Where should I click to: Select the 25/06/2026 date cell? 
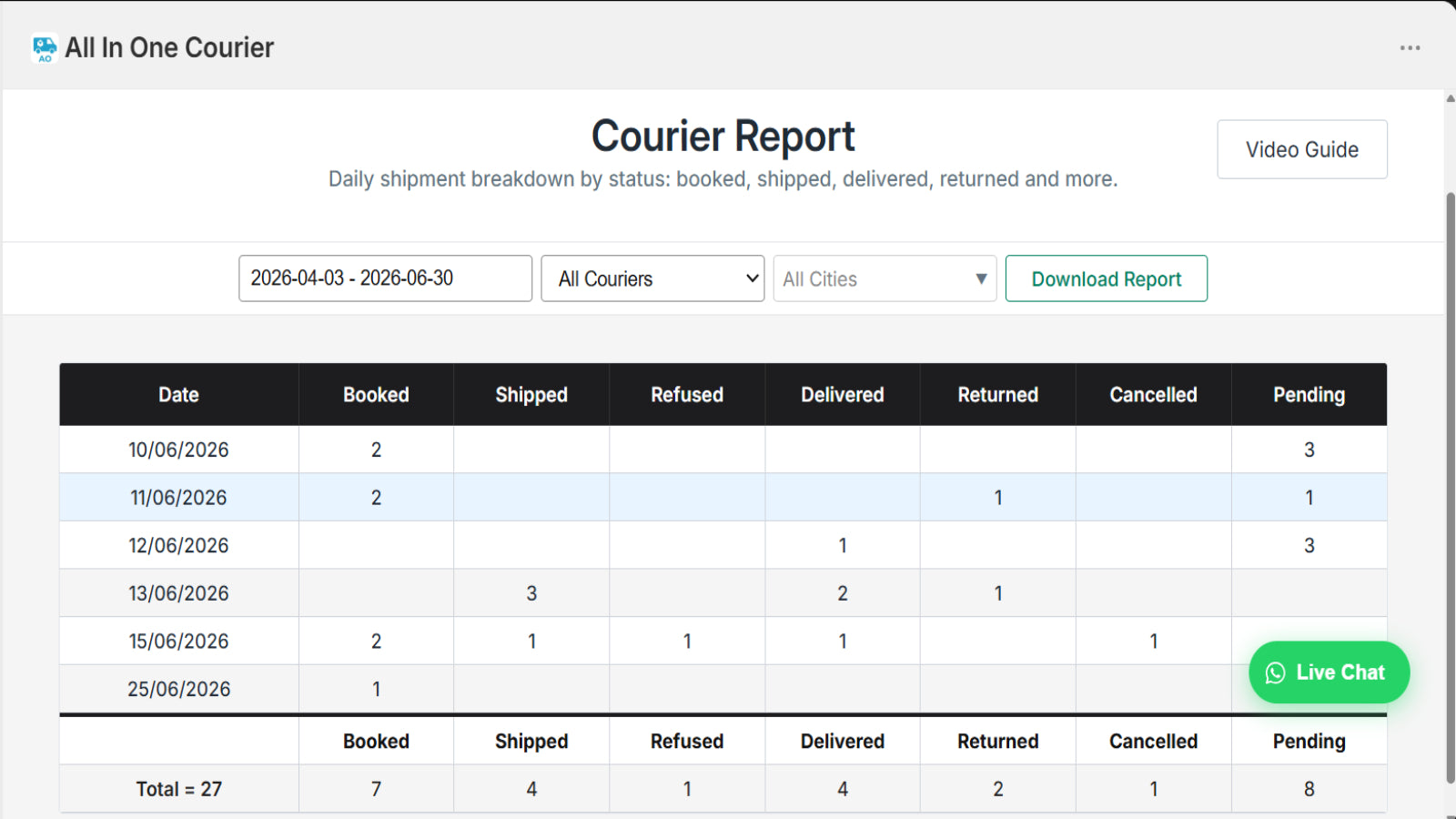coord(178,689)
